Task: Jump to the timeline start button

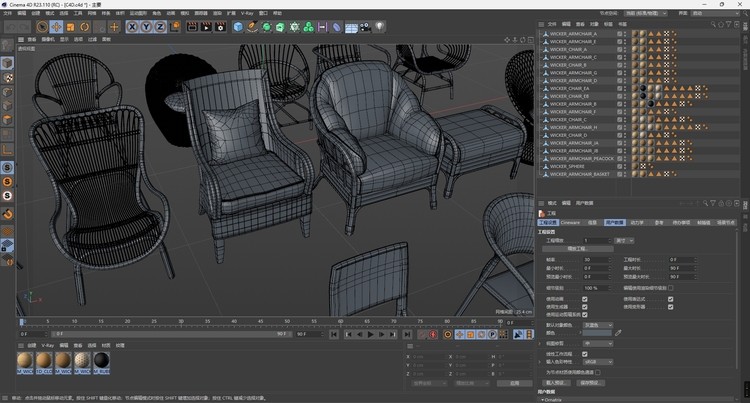Action: pos(334,335)
